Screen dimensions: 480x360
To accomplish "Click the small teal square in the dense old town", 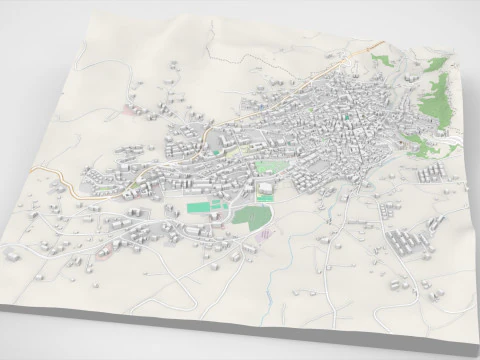I will [x=348, y=117].
